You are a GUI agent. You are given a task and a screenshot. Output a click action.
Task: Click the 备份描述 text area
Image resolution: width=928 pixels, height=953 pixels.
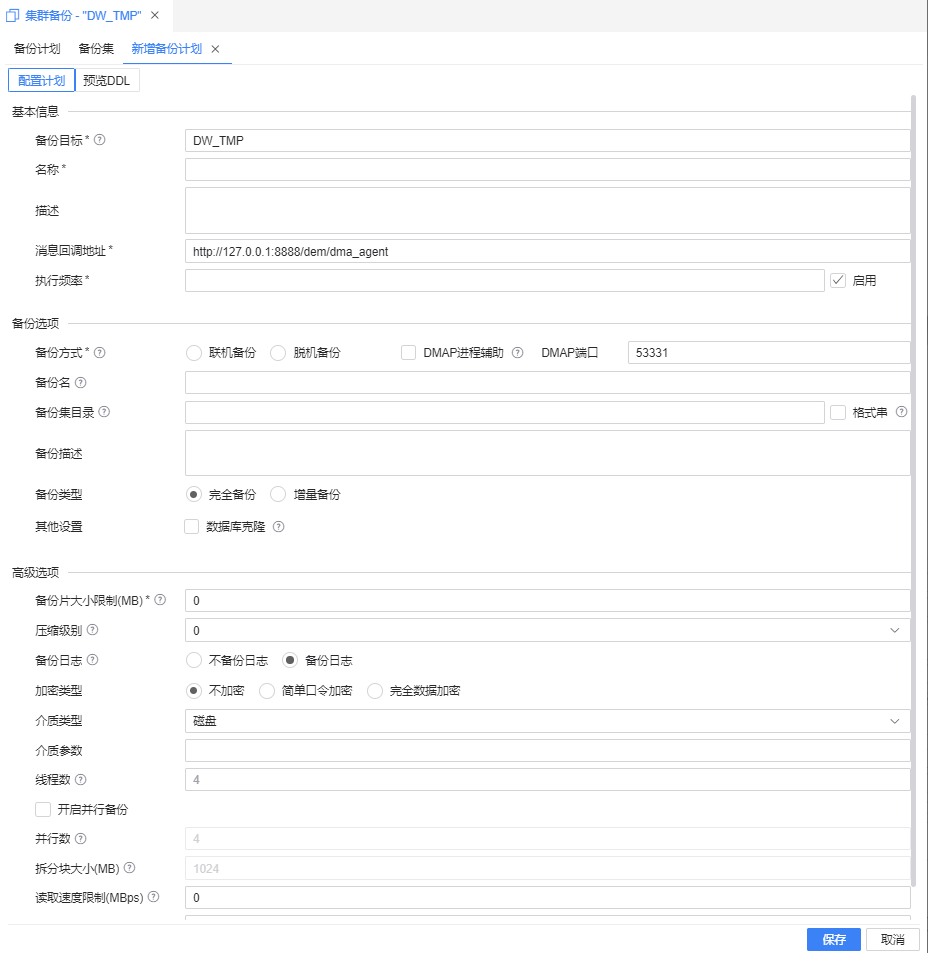(548, 453)
